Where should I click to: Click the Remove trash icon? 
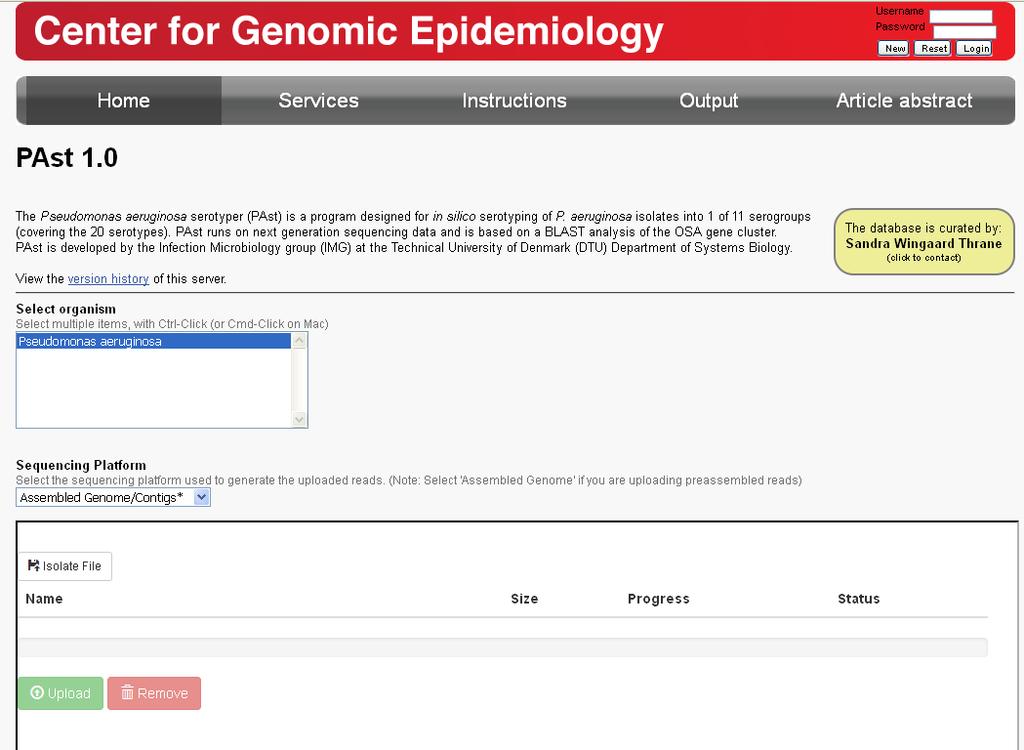click(x=127, y=692)
